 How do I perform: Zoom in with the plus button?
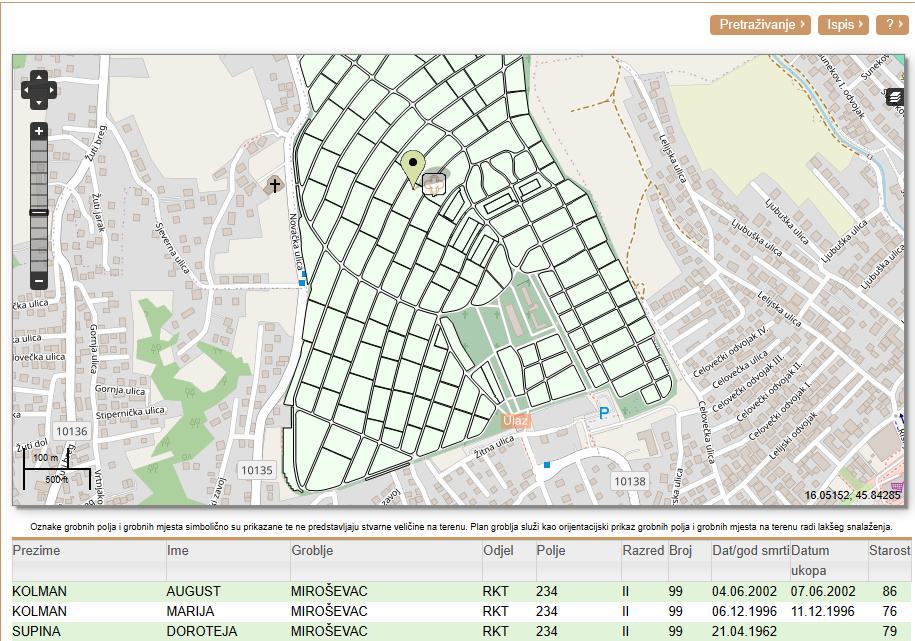39,131
